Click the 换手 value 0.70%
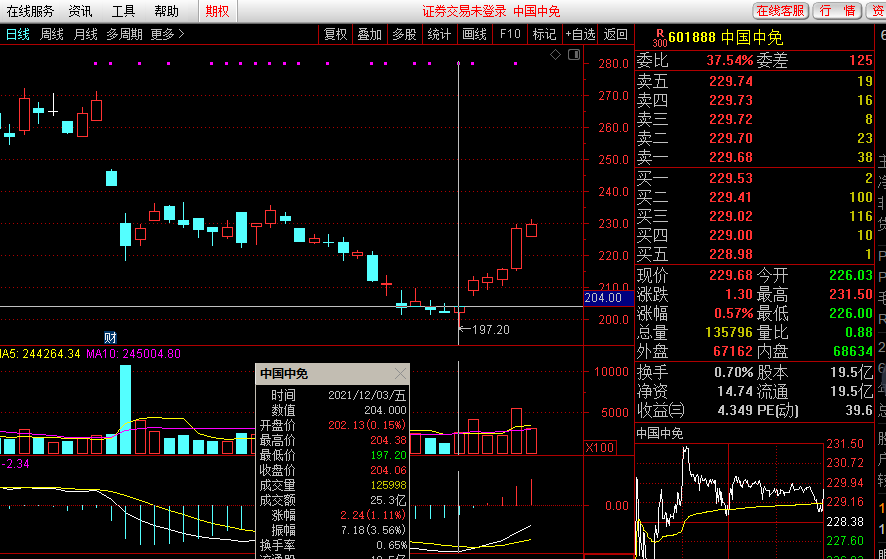Viewport: 886px width, 559px height. point(733,372)
